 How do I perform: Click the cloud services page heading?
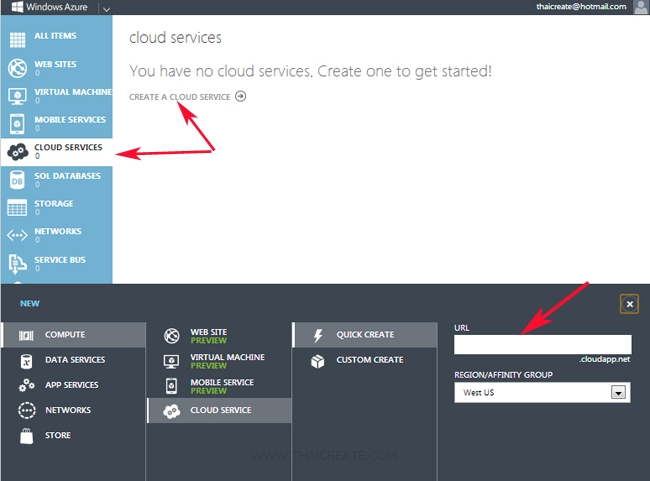pyautogui.click(x=175, y=38)
